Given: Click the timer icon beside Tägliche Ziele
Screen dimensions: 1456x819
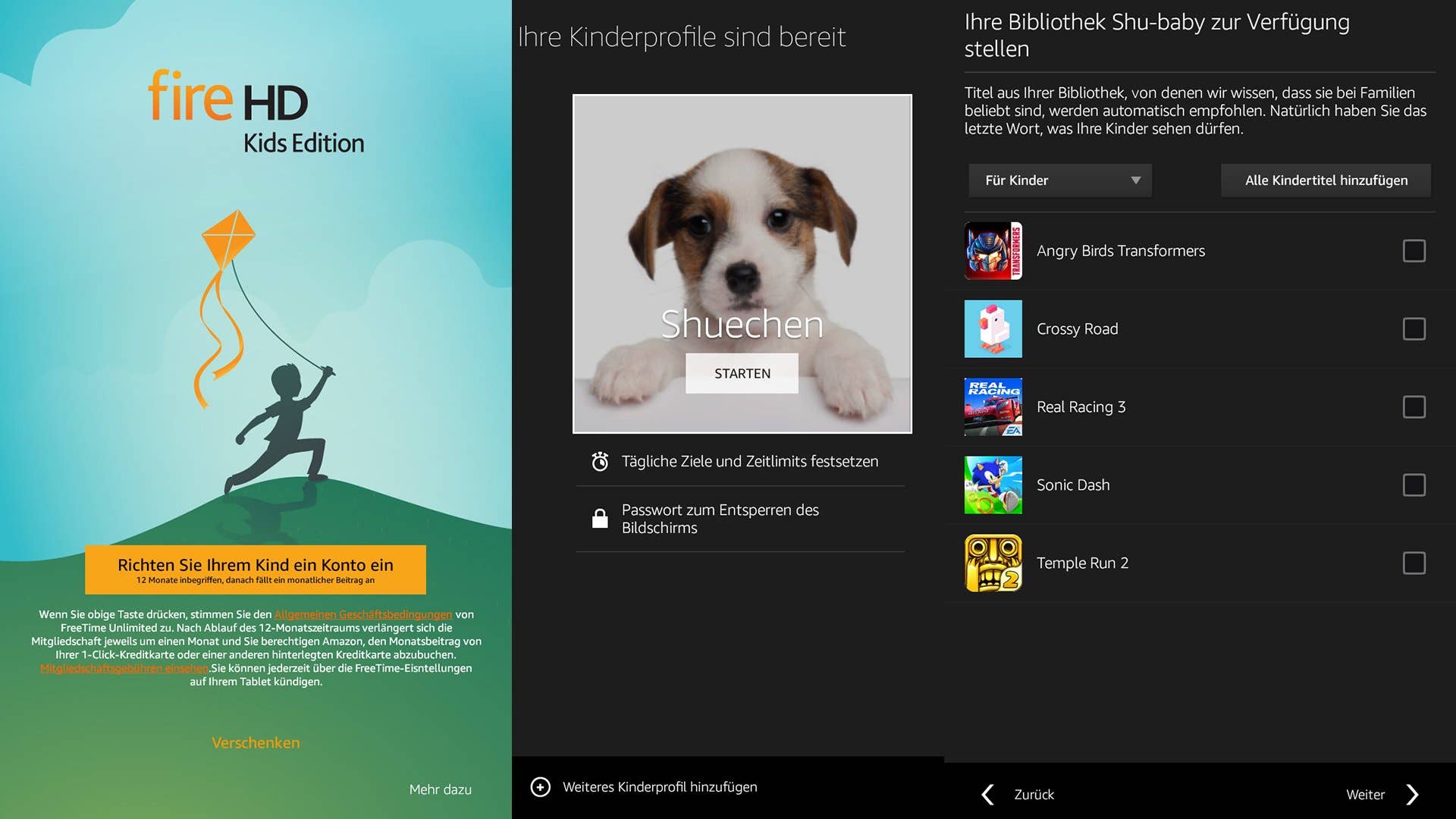Looking at the screenshot, I should pyautogui.click(x=599, y=461).
